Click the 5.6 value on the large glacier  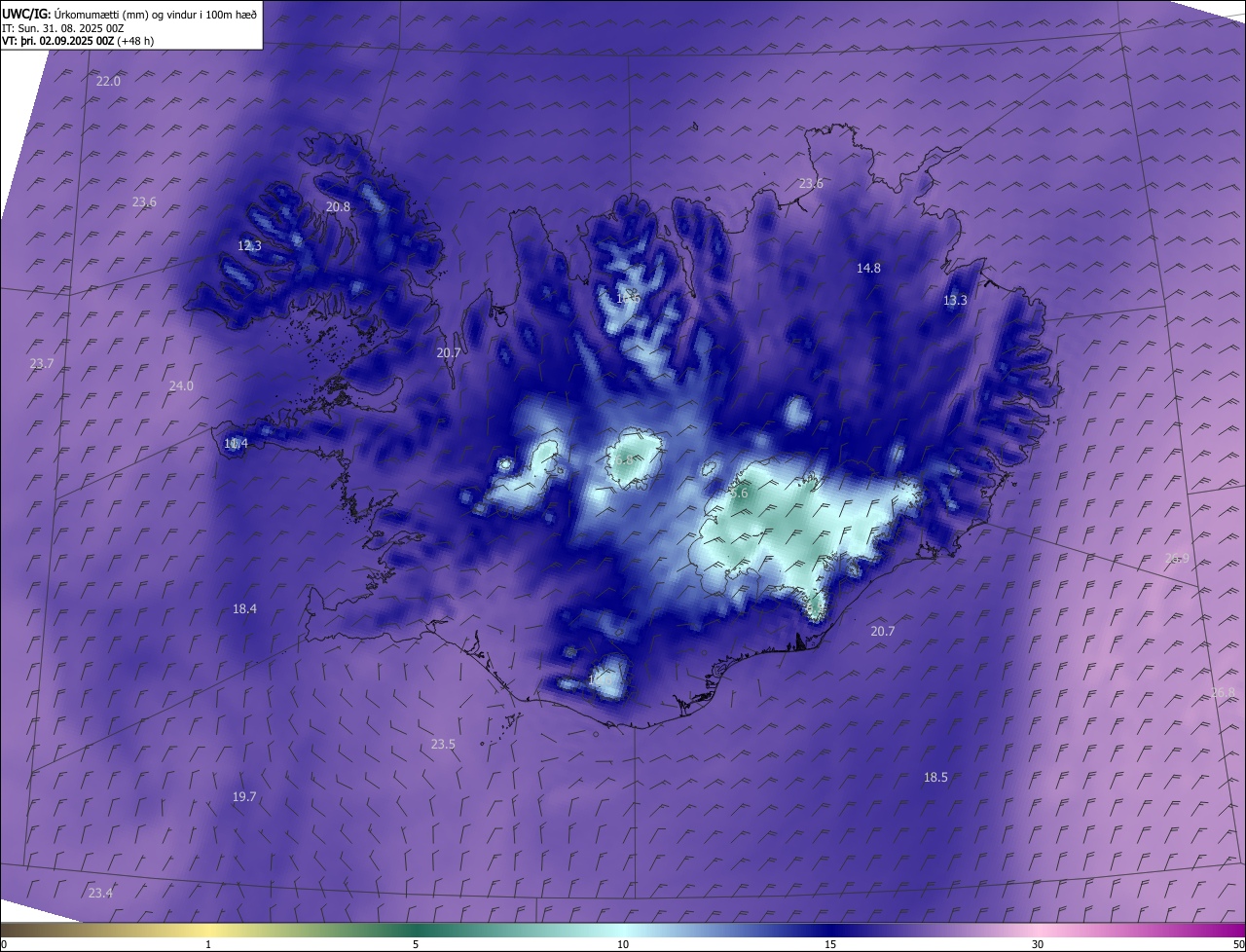point(739,494)
